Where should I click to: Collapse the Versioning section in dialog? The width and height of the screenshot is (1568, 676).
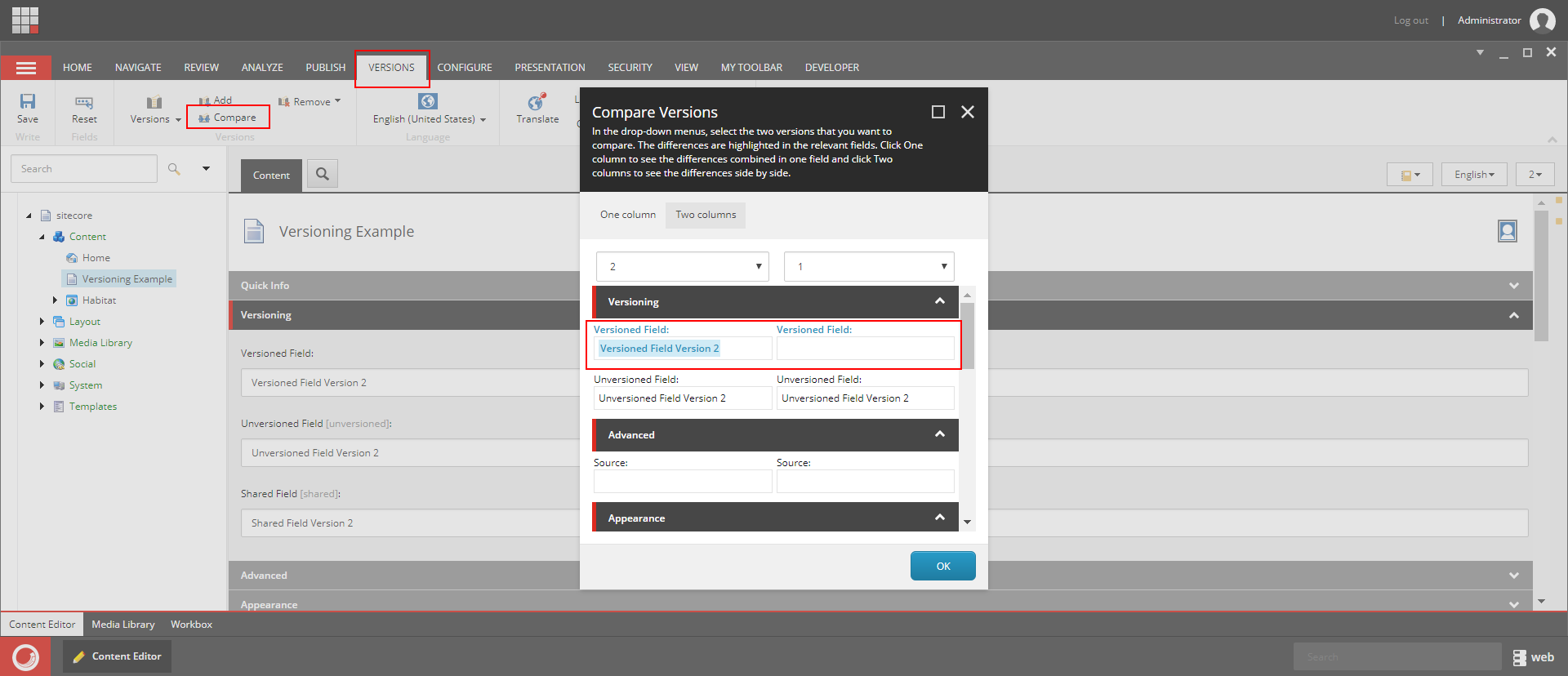[940, 301]
